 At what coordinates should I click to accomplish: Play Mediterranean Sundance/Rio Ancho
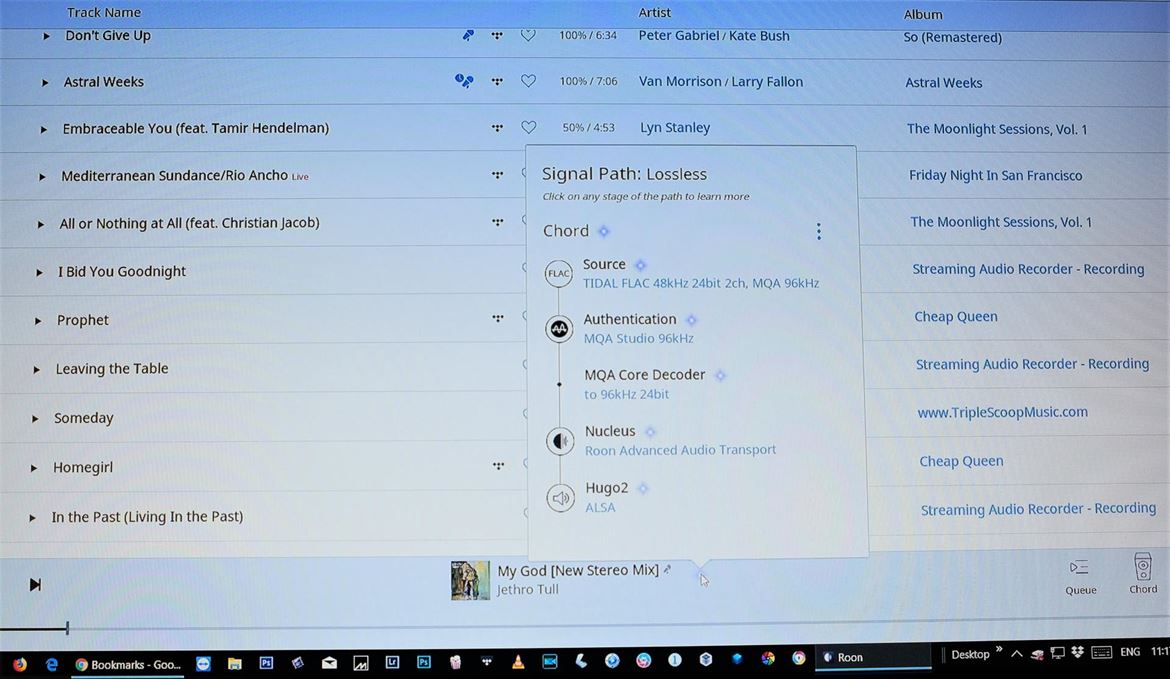(42, 177)
